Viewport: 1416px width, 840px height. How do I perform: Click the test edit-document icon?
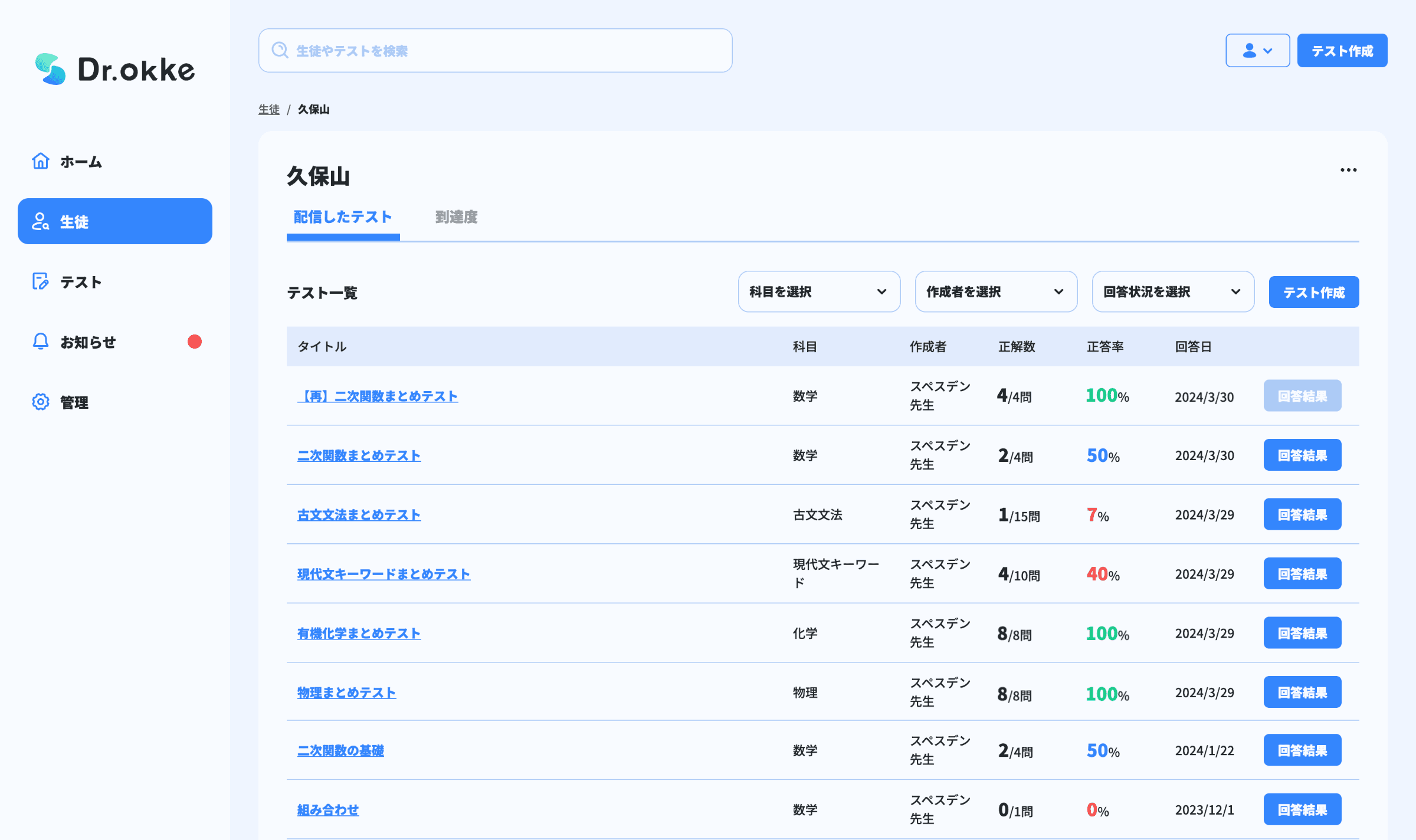[40, 281]
